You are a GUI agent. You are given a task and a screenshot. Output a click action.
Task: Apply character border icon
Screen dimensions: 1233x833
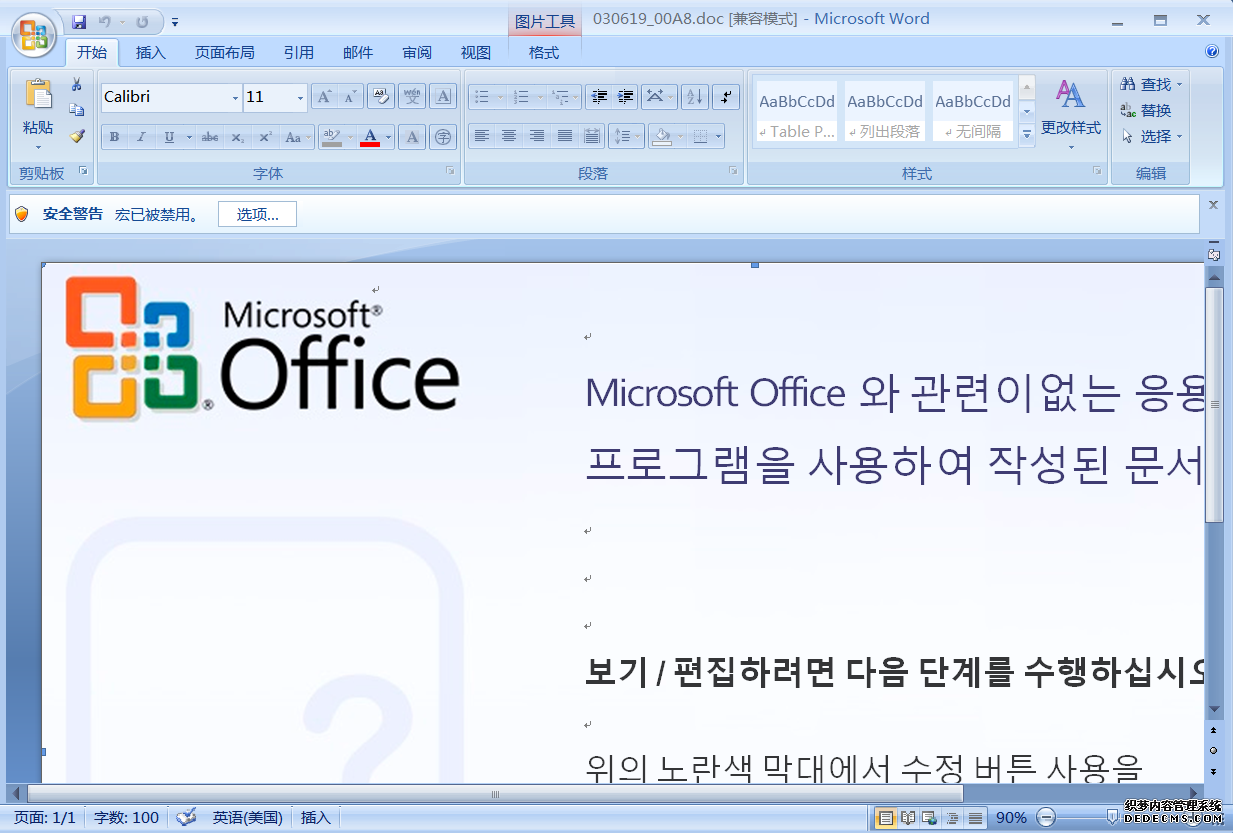coord(443,97)
